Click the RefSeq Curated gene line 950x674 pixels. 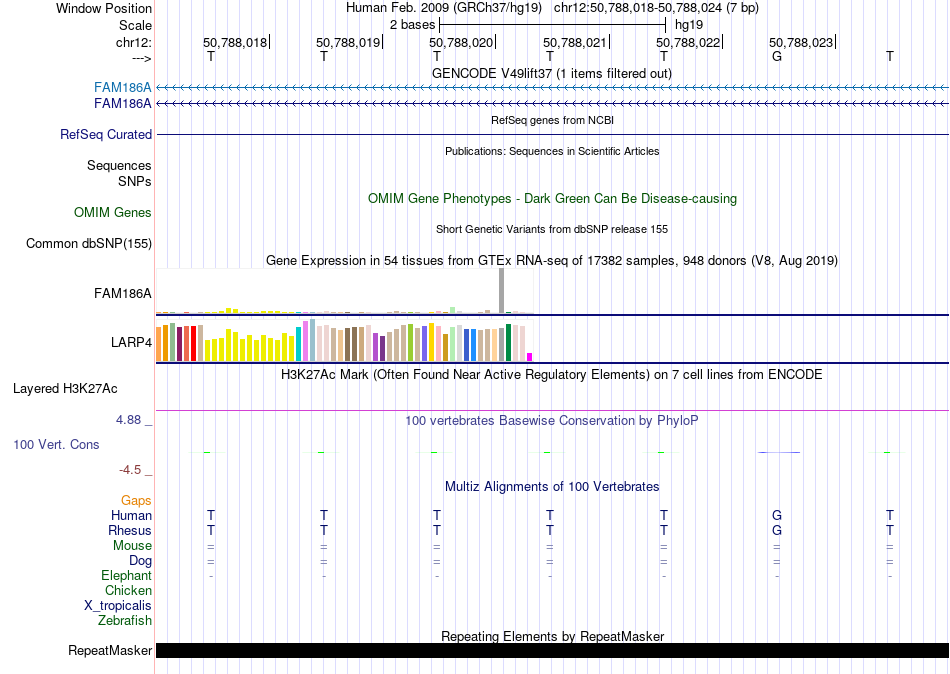[553, 135]
